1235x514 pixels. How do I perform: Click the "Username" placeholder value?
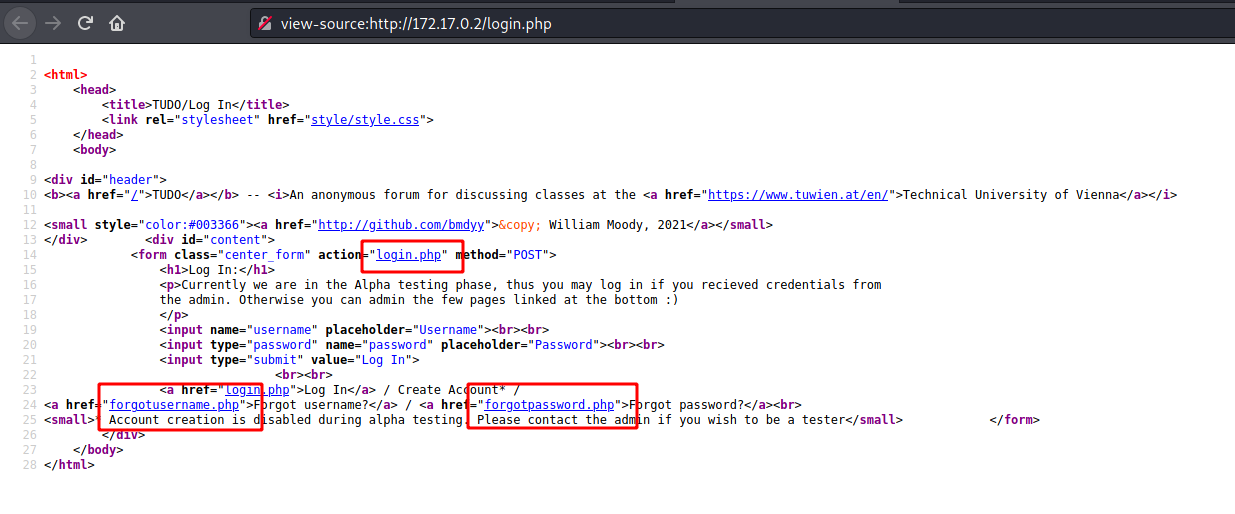(449, 330)
